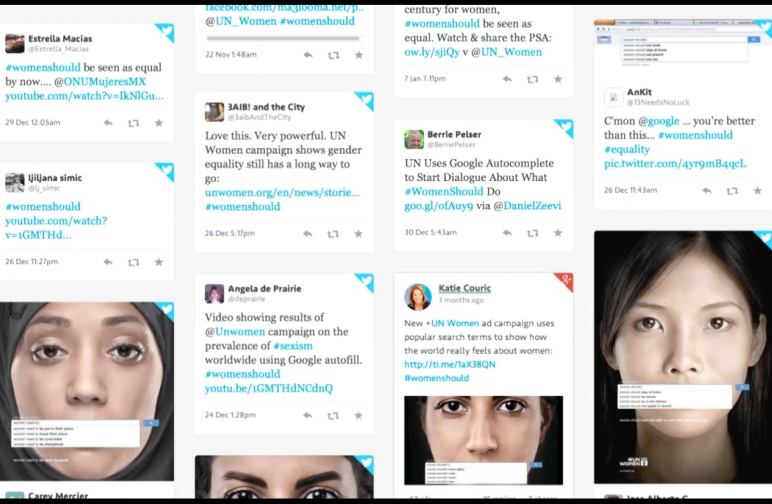Retweet Berrie Pelser's tweet
This screenshot has width=772, height=504.
coord(533,233)
